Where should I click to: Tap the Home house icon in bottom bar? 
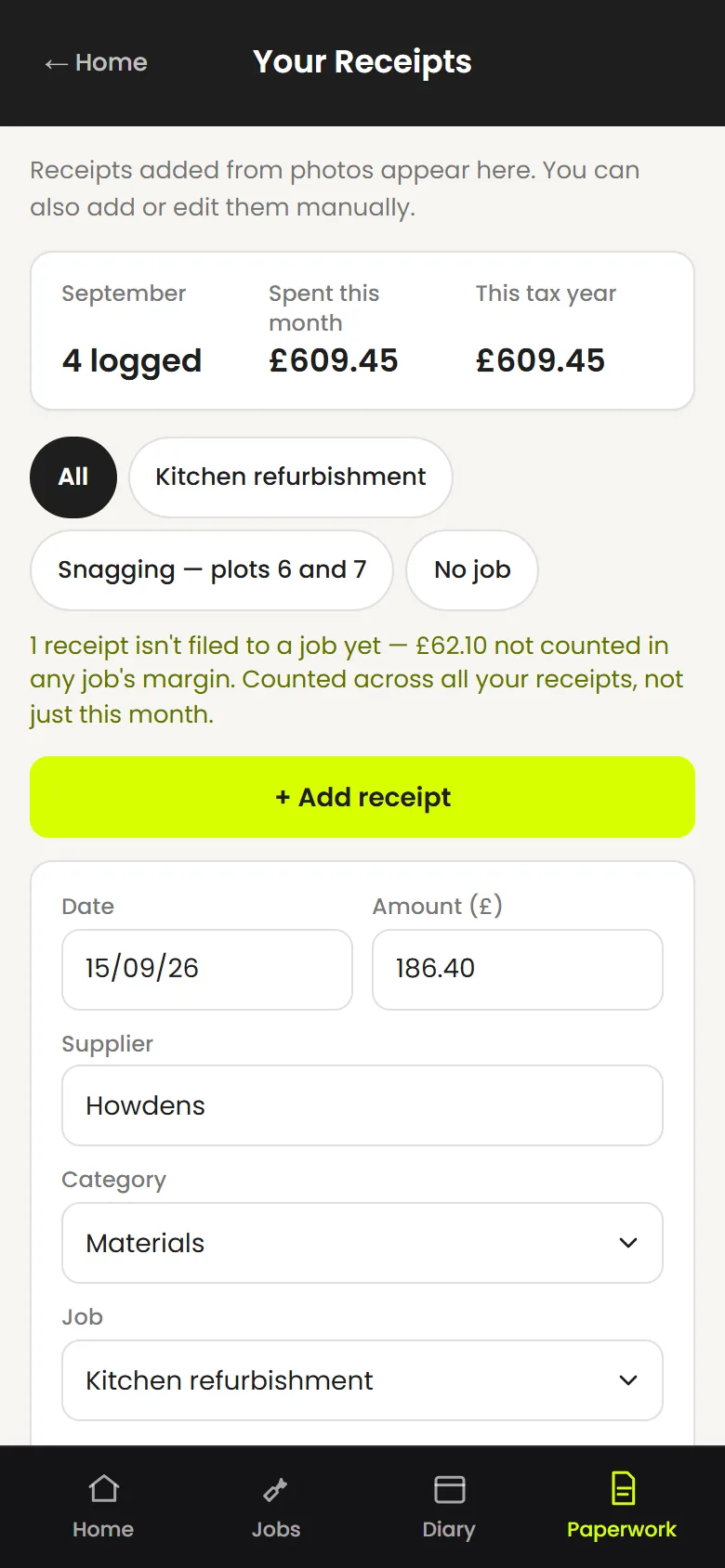[x=103, y=1489]
